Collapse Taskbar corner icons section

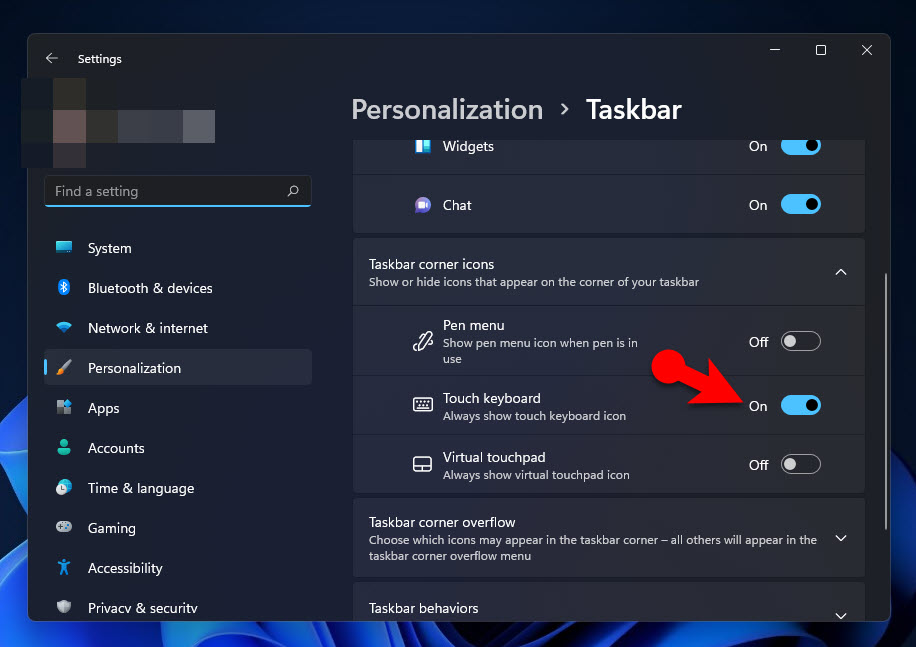[841, 272]
